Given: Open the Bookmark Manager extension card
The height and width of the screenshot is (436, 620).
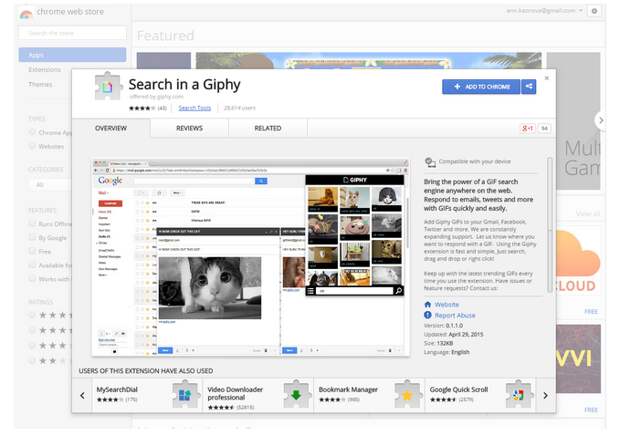Looking at the screenshot, I should pos(369,394).
